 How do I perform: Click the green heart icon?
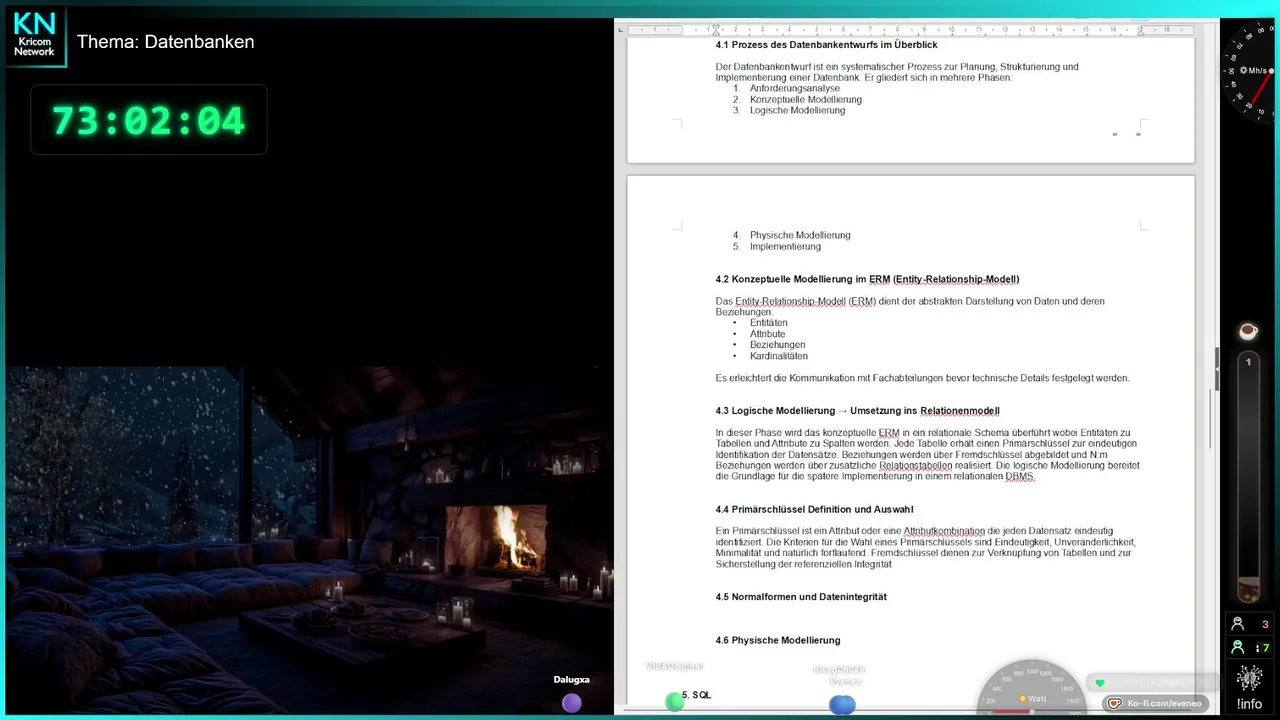(x=1100, y=683)
